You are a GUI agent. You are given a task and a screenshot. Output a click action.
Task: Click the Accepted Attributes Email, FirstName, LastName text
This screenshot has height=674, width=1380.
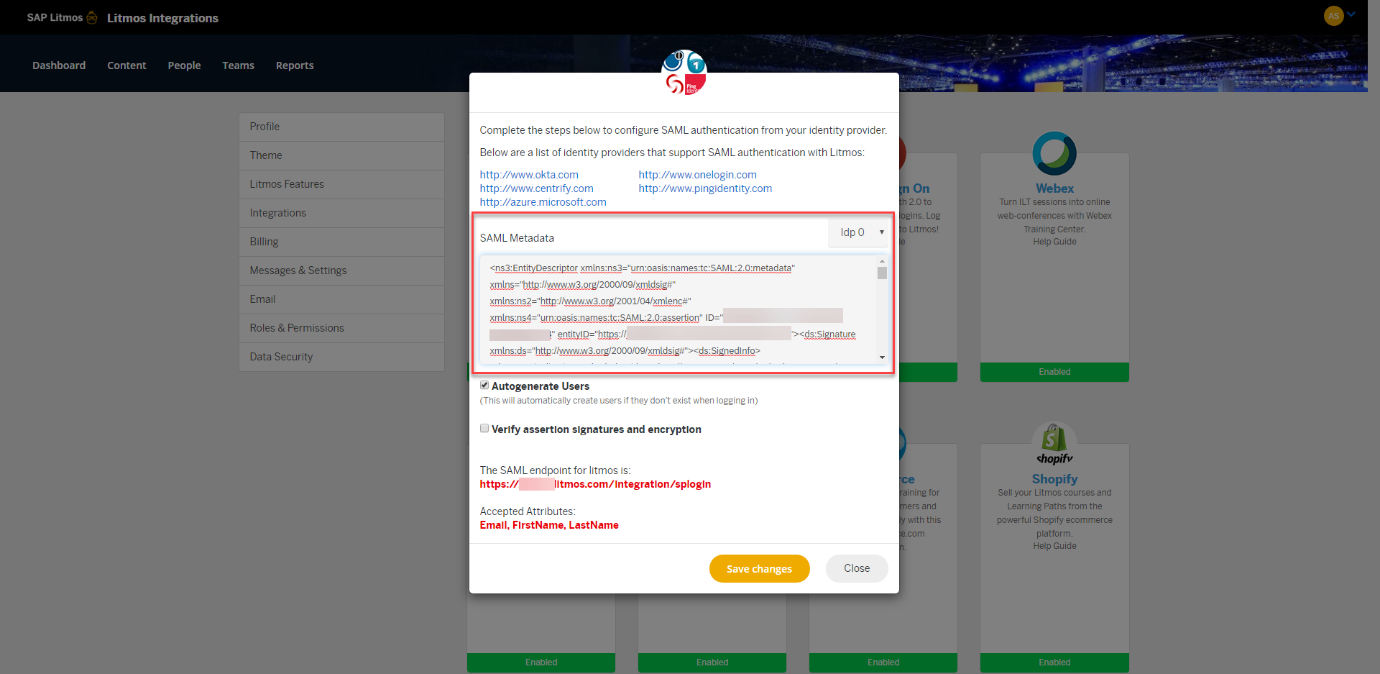pyautogui.click(x=549, y=525)
